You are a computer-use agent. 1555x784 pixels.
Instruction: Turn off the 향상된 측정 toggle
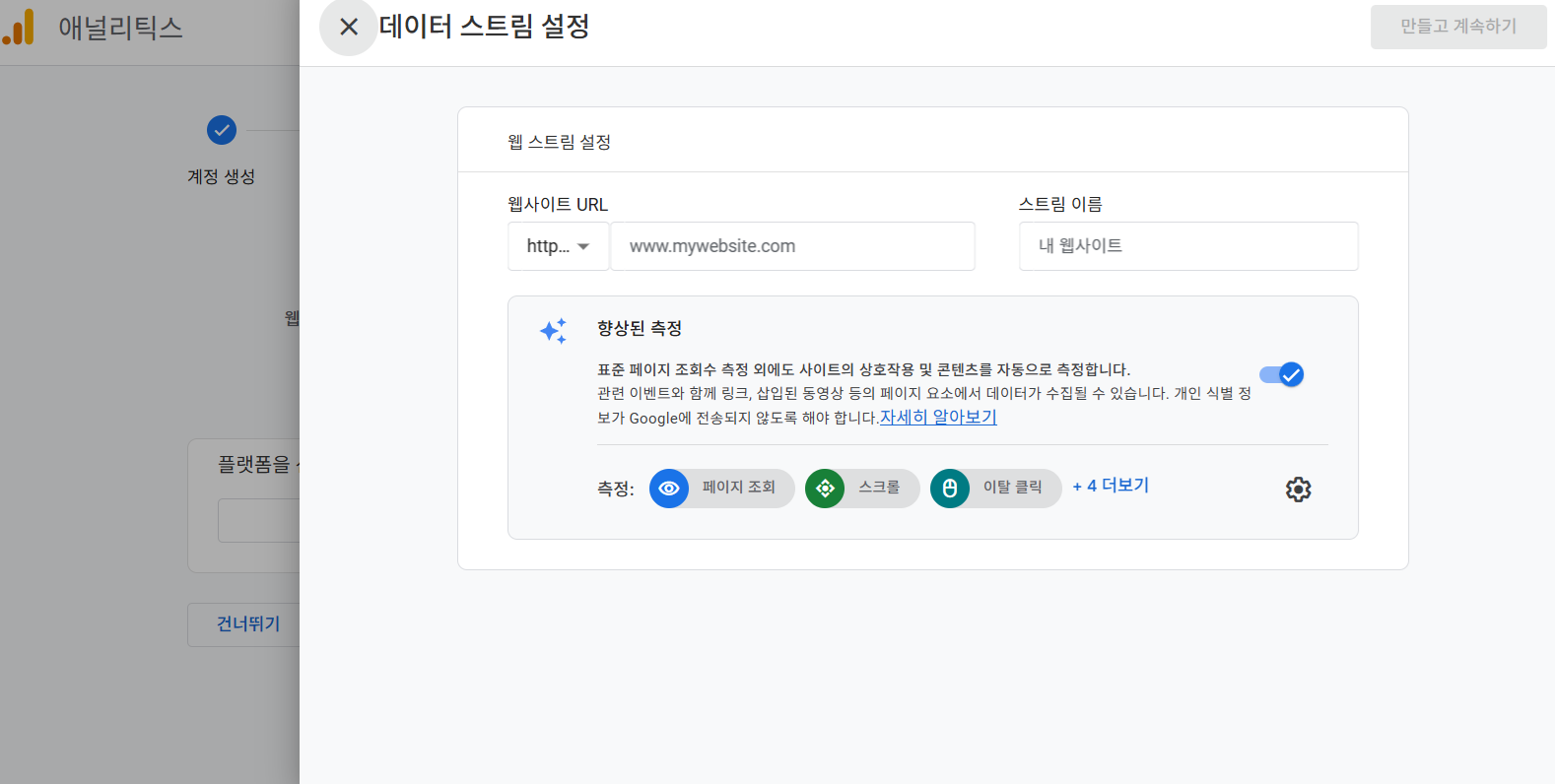click(x=1281, y=374)
